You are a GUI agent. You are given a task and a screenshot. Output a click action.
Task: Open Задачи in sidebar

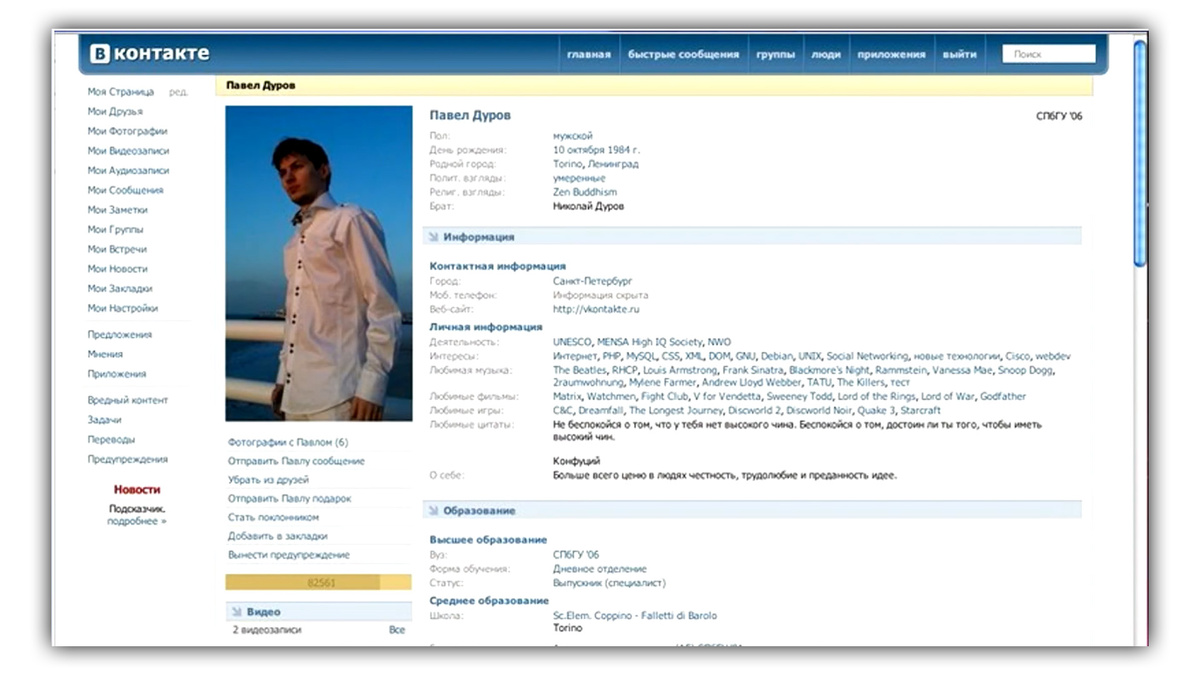tap(104, 420)
